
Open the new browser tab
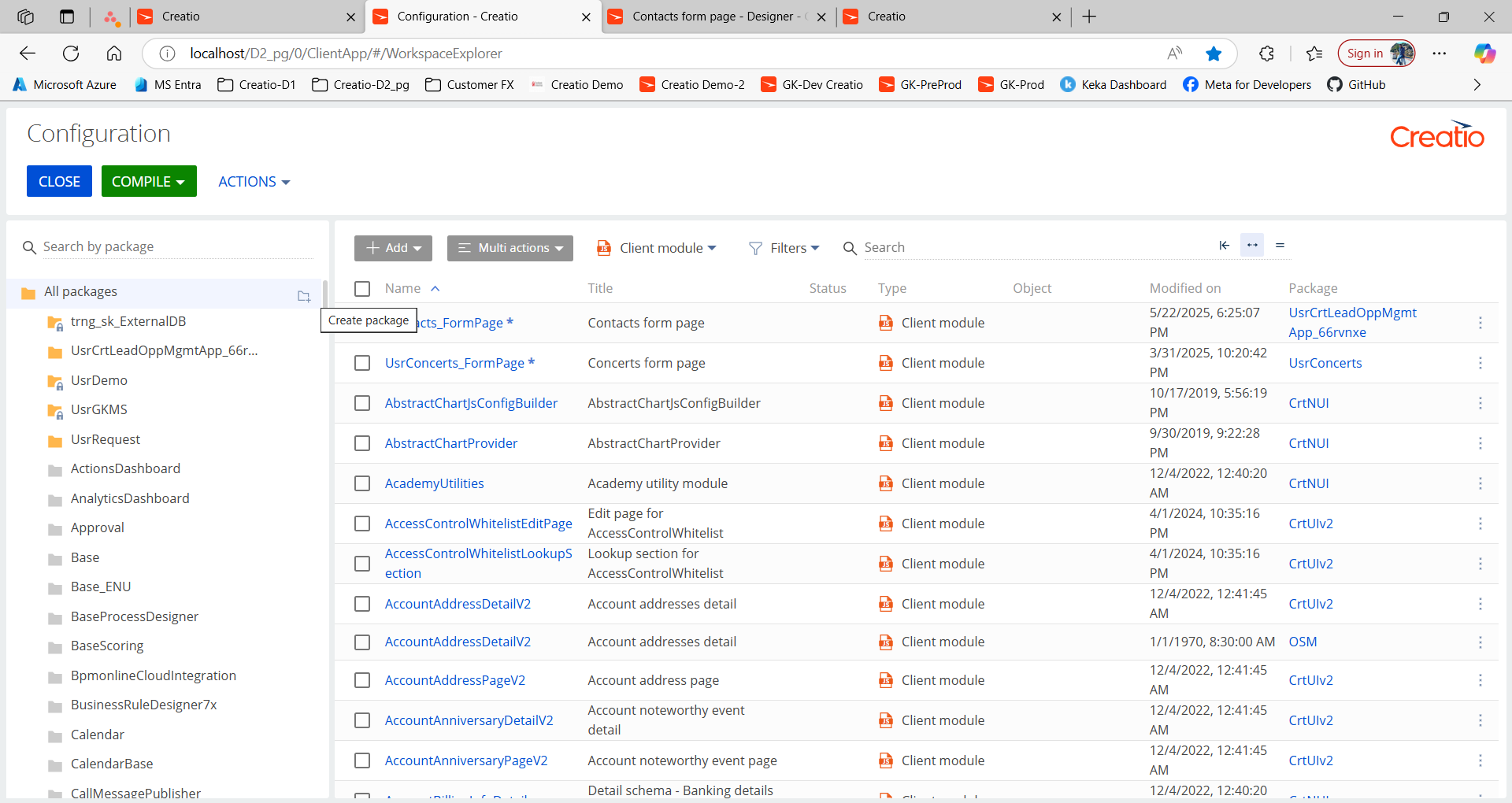click(x=1089, y=17)
